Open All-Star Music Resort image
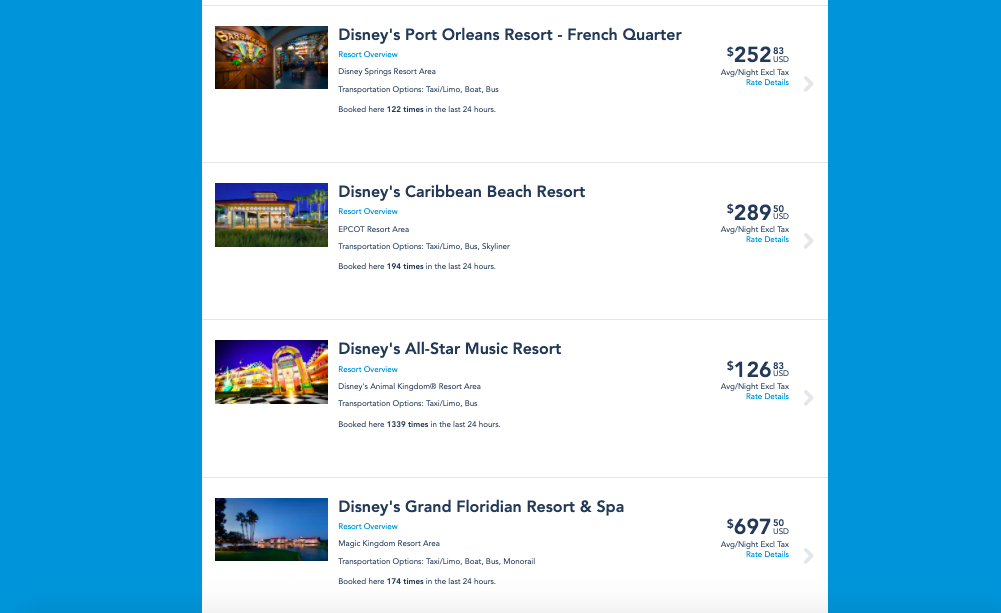The height and width of the screenshot is (613, 1001). click(271, 371)
